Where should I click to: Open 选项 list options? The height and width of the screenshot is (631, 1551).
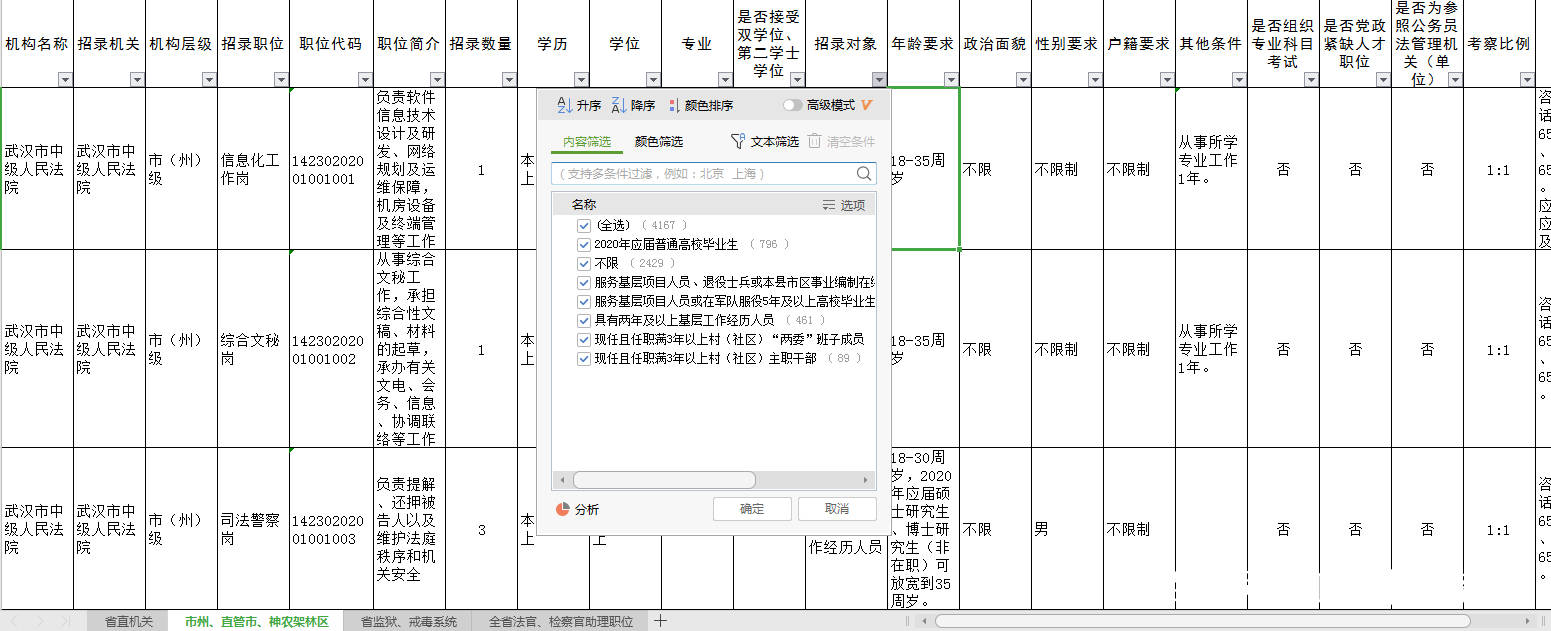pyautogui.click(x=843, y=205)
